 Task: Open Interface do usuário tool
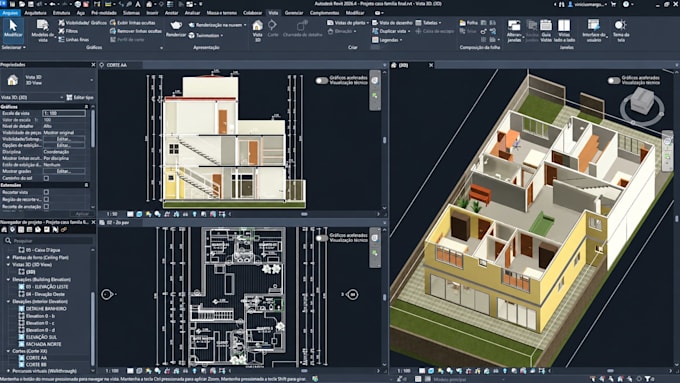click(594, 31)
